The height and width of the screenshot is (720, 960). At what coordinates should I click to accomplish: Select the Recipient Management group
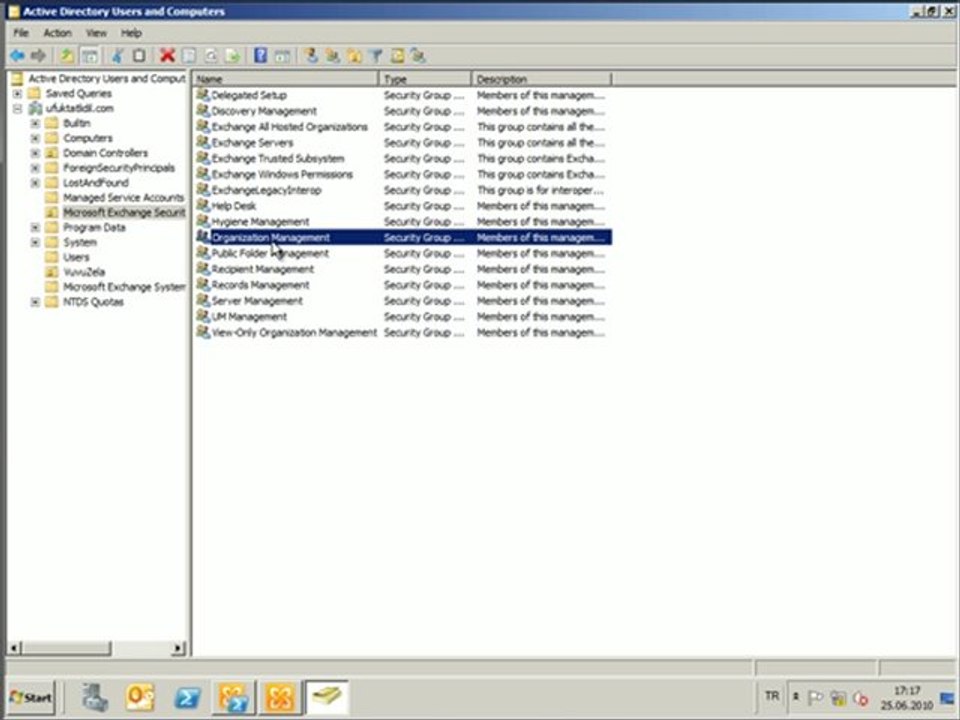tap(262, 269)
